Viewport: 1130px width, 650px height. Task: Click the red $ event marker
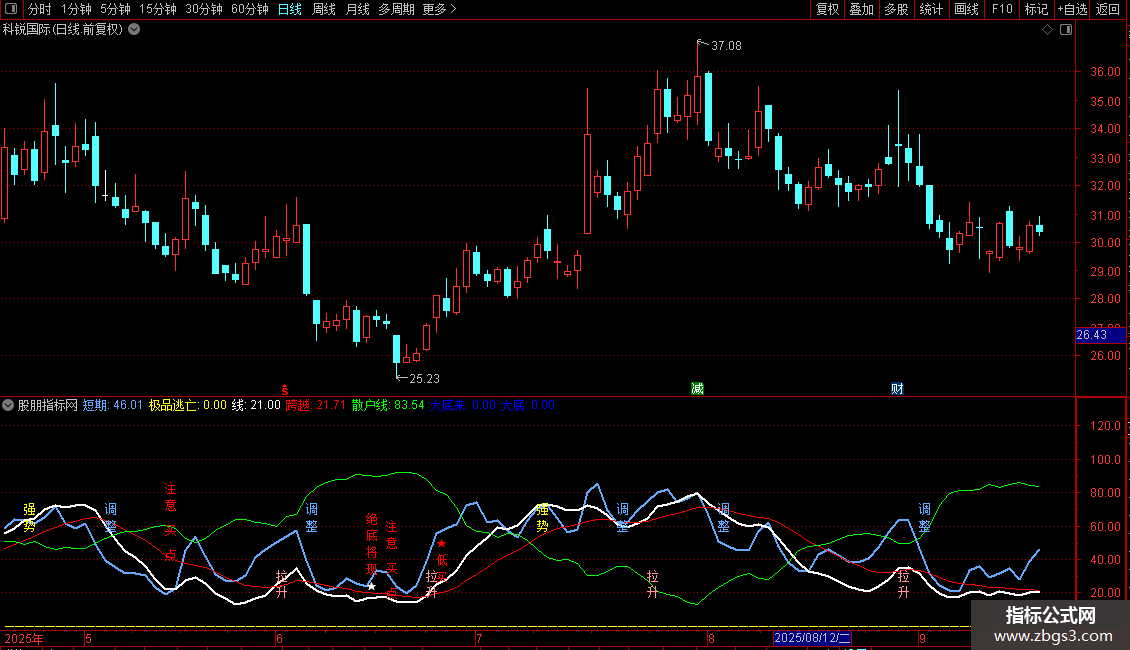[x=285, y=389]
